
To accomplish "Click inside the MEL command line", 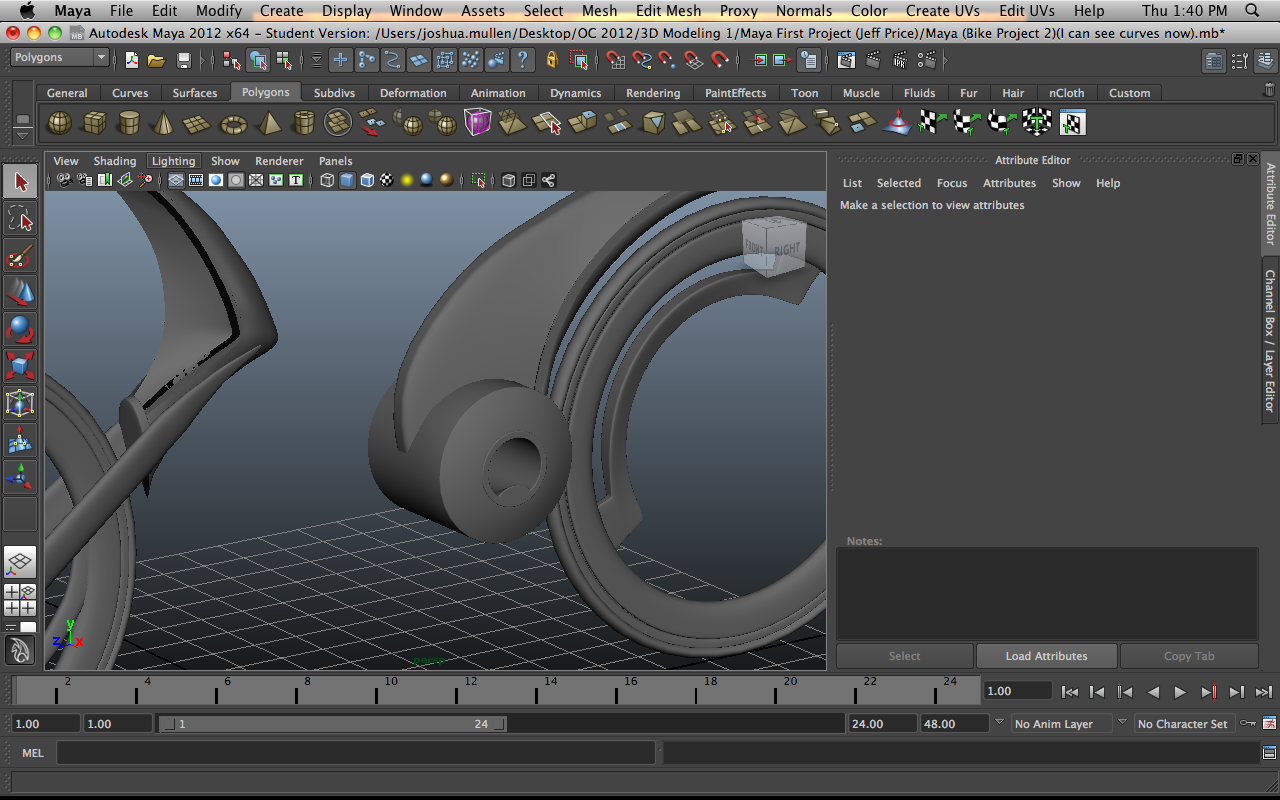I will click(x=350, y=753).
